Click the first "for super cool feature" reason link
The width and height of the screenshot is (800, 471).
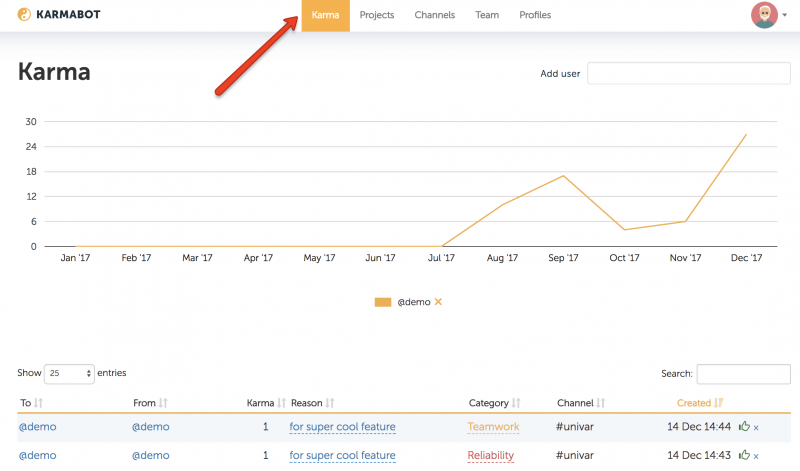tap(342, 427)
